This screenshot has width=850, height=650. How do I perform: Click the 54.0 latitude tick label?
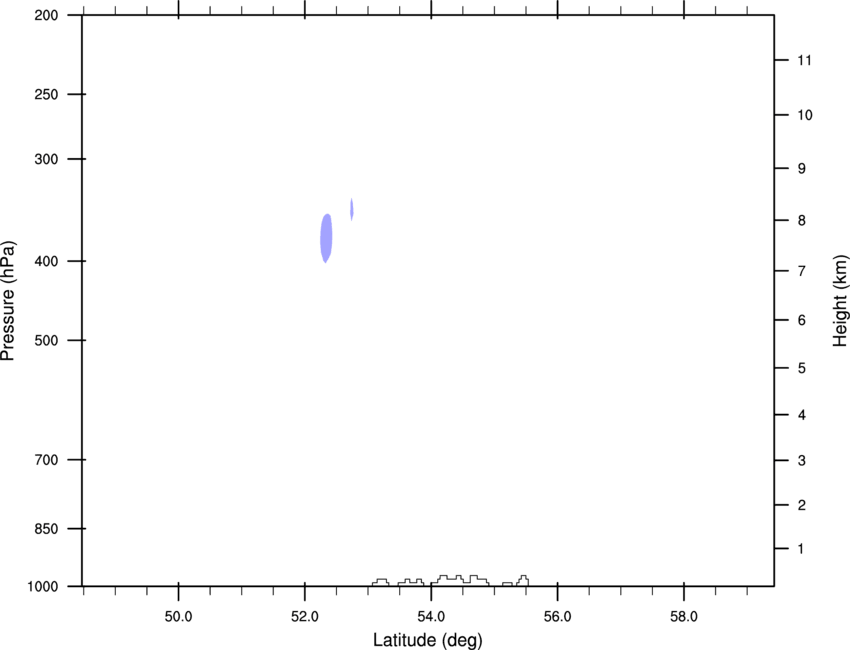431,617
